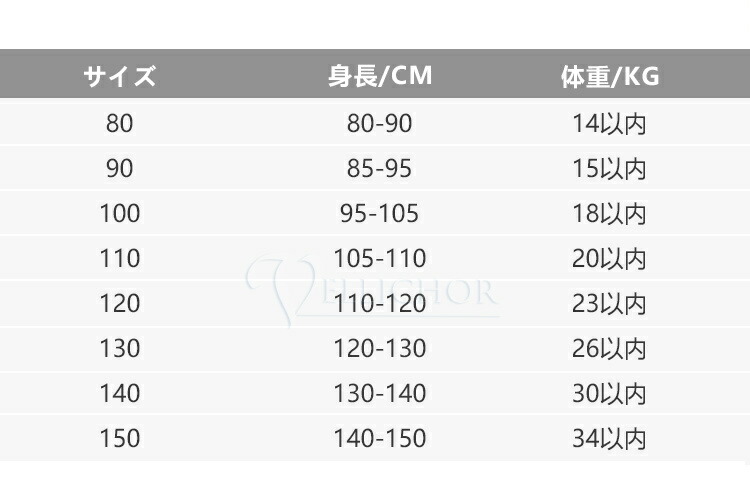Screen dimensions: 750x497
Task: Select size 110 cell
Action: (119, 259)
